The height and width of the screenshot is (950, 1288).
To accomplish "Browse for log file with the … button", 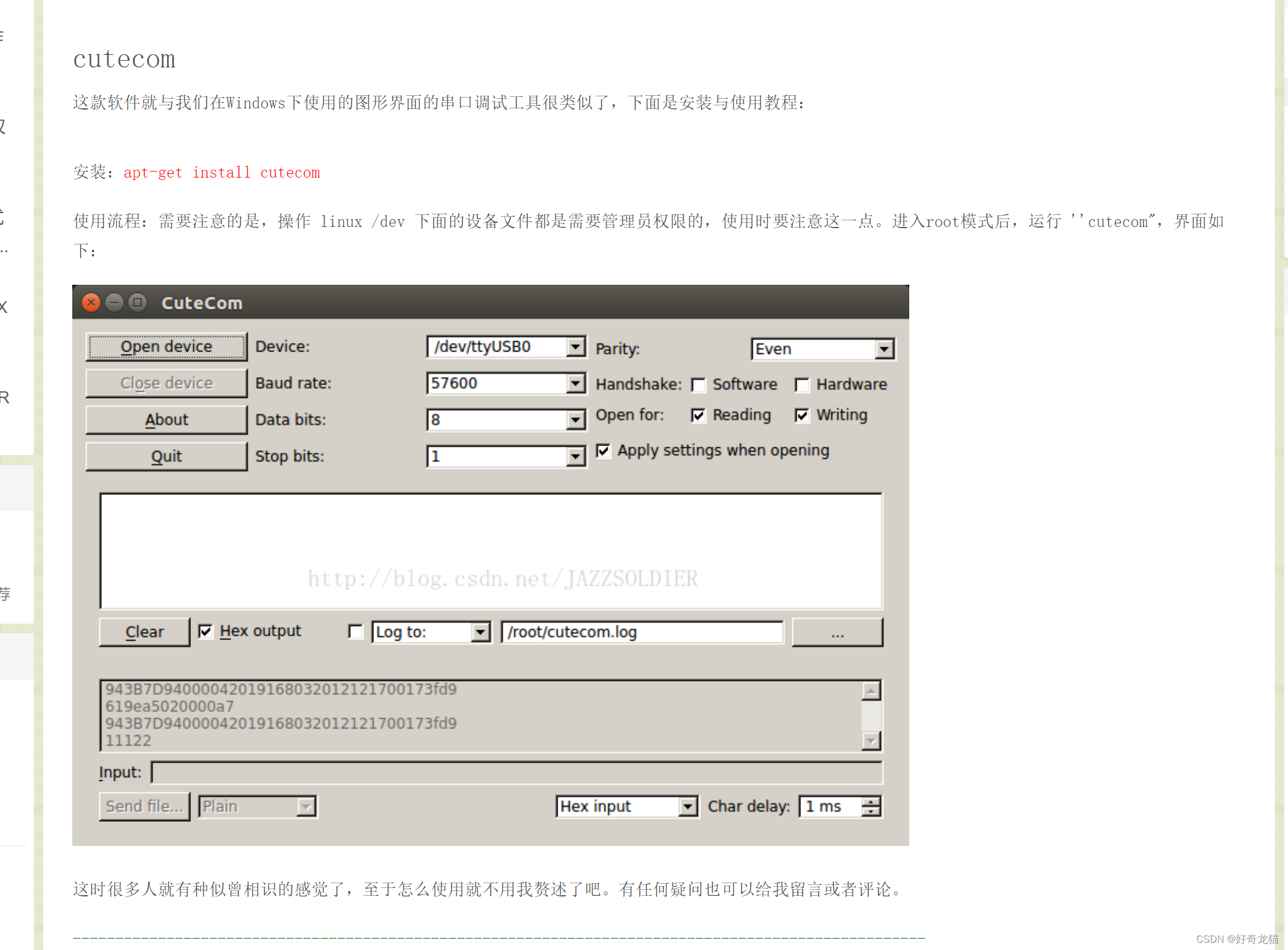I will click(x=838, y=632).
